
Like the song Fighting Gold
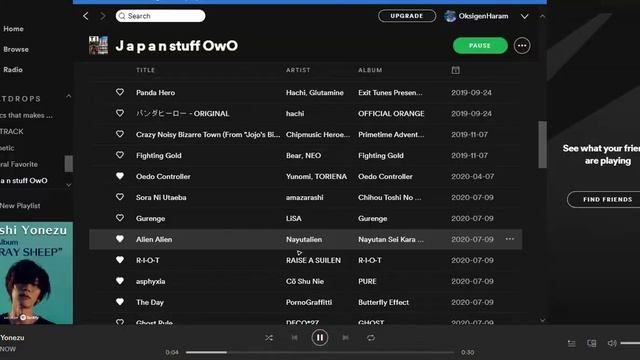[120, 155]
